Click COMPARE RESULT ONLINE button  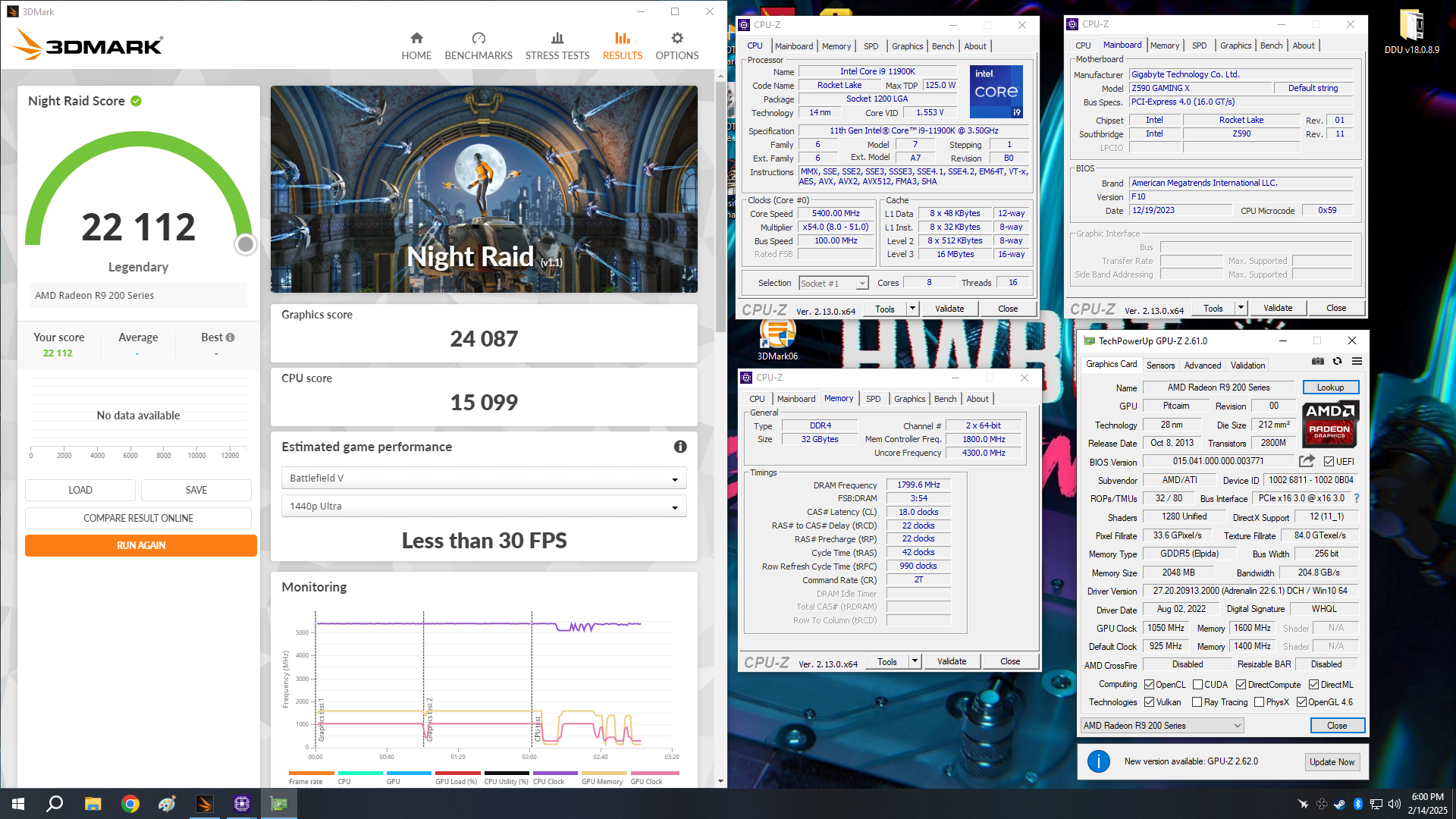pyautogui.click(x=138, y=518)
